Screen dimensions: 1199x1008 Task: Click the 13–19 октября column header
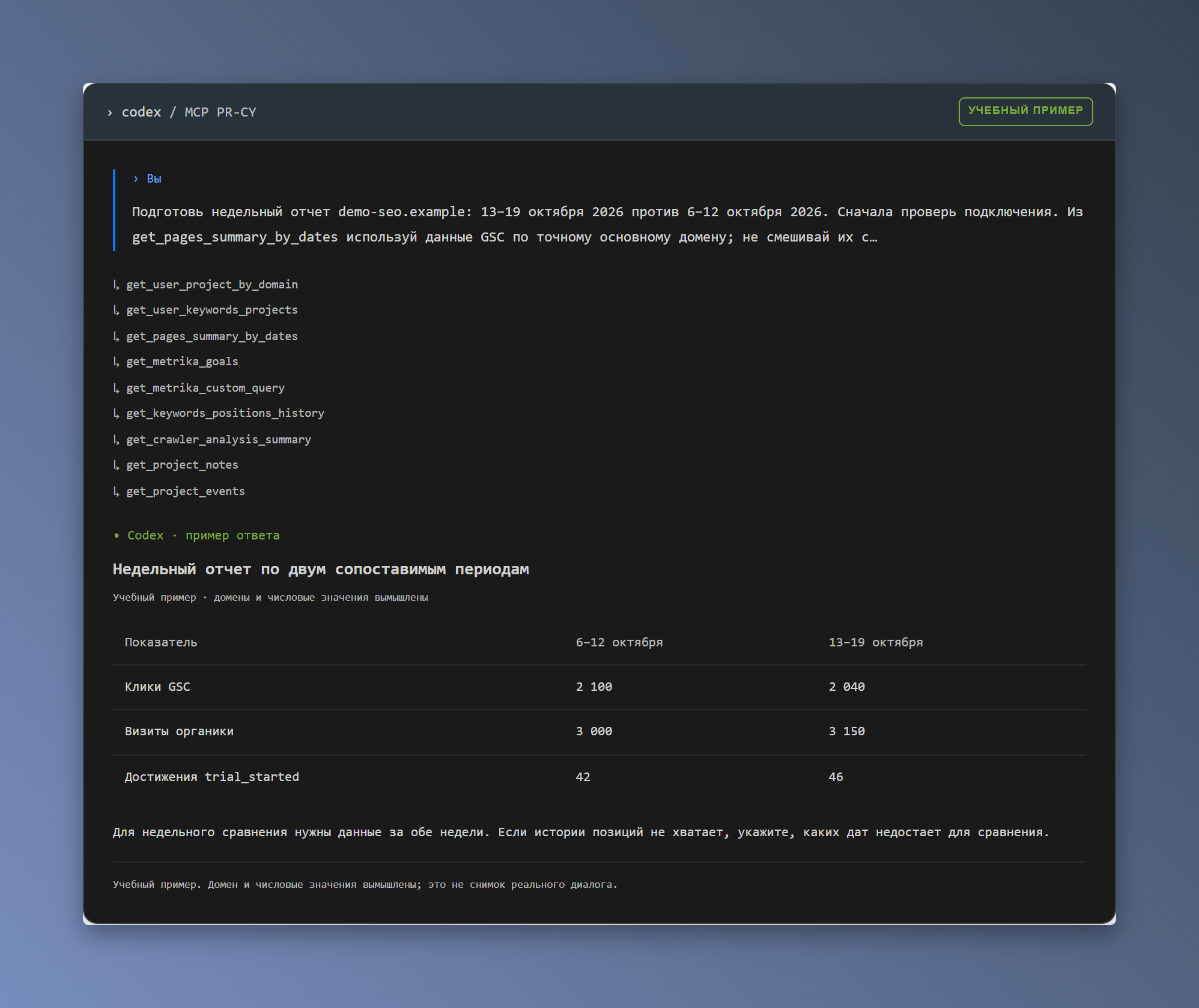pos(876,642)
